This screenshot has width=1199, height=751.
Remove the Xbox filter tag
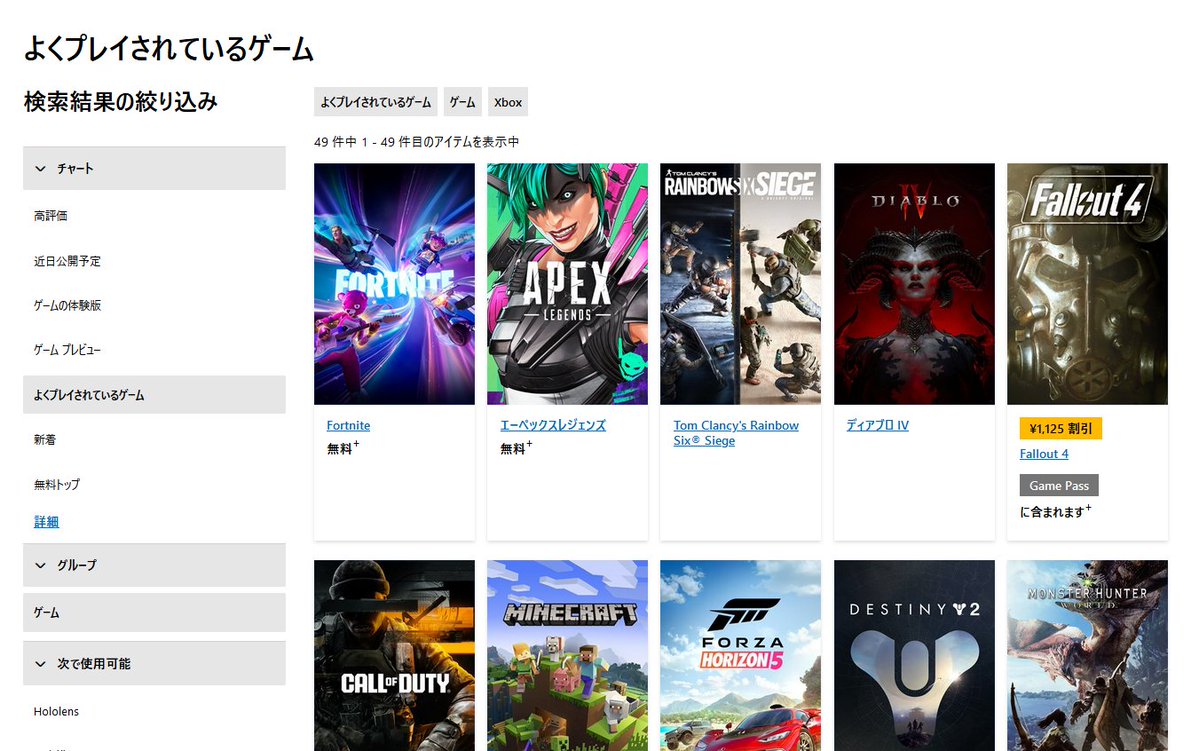508,102
